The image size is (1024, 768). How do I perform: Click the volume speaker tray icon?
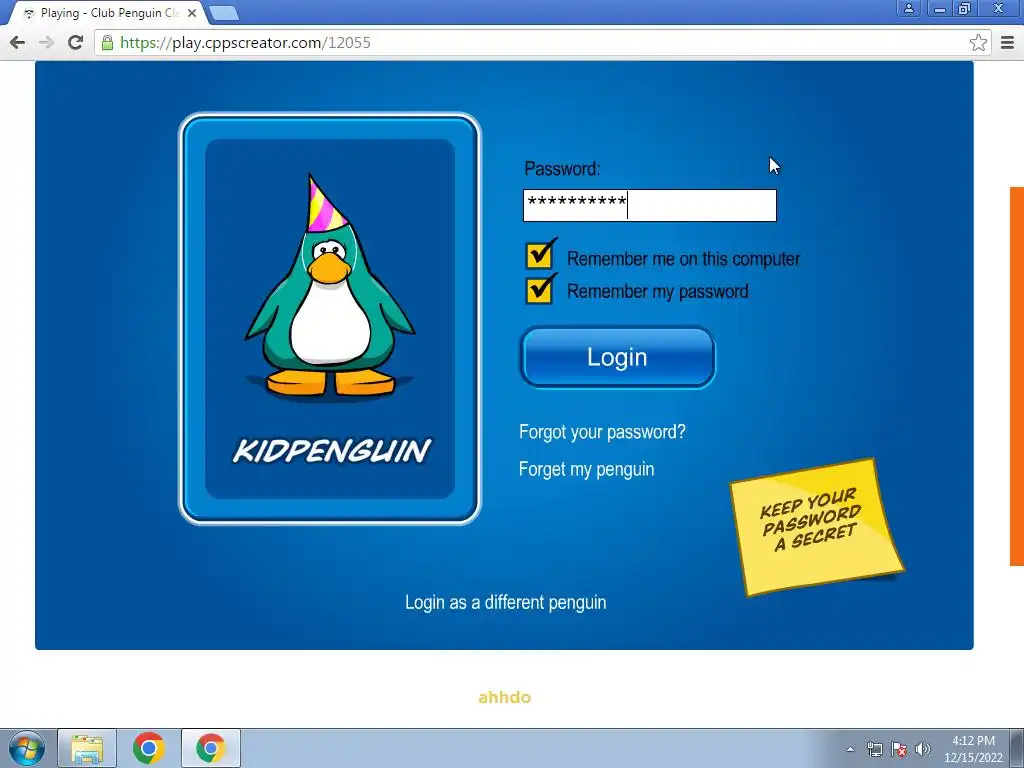pos(923,749)
